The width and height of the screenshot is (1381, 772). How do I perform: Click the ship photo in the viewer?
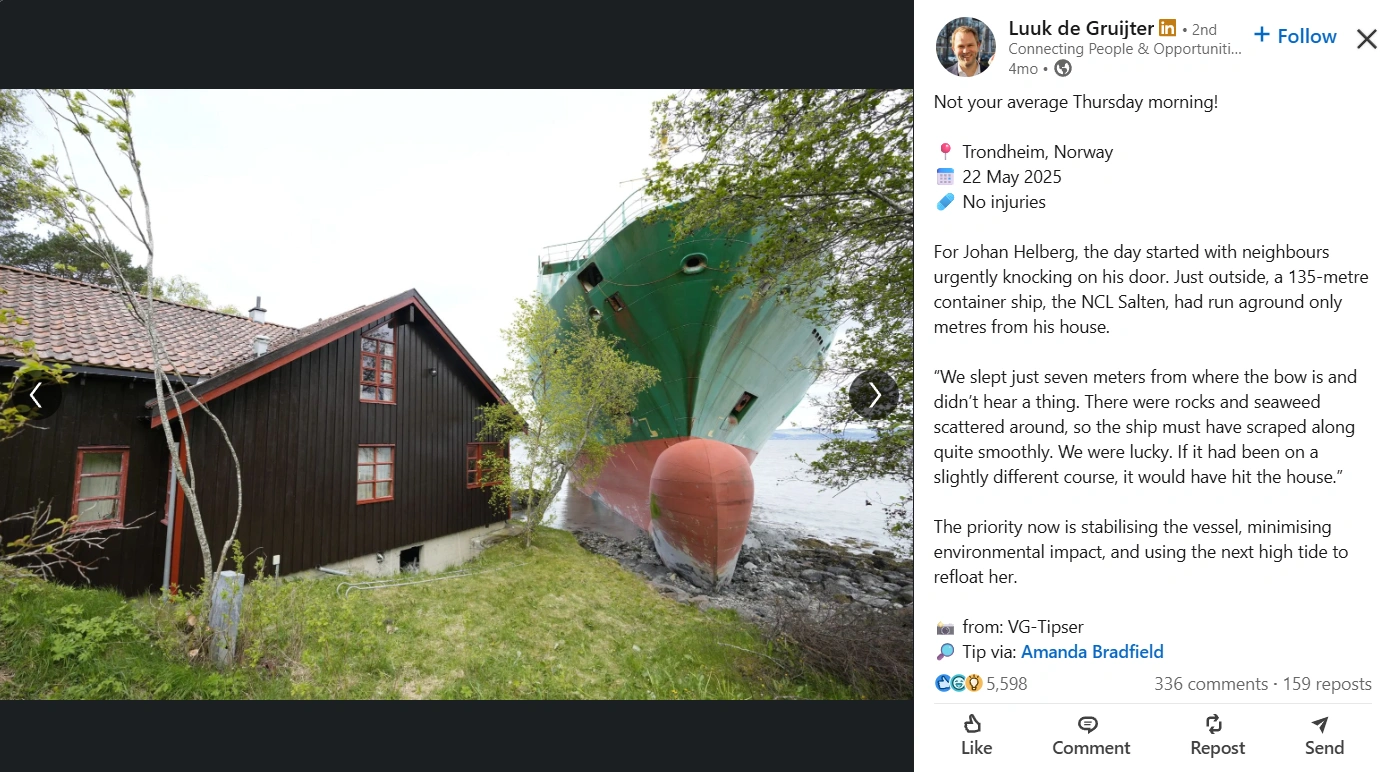pyautogui.click(x=456, y=394)
